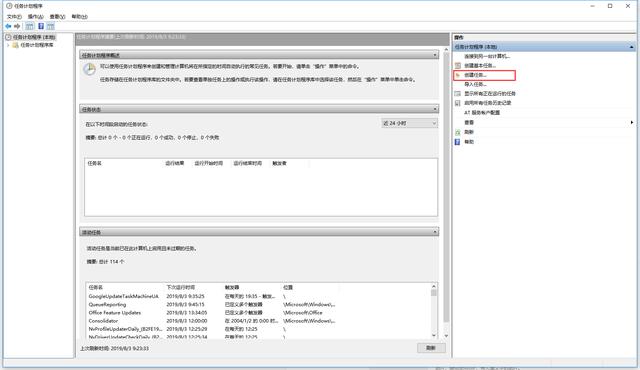Click AT 服务帐户配置 action
The width and height of the screenshot is (640, 370).
(482, 113)
